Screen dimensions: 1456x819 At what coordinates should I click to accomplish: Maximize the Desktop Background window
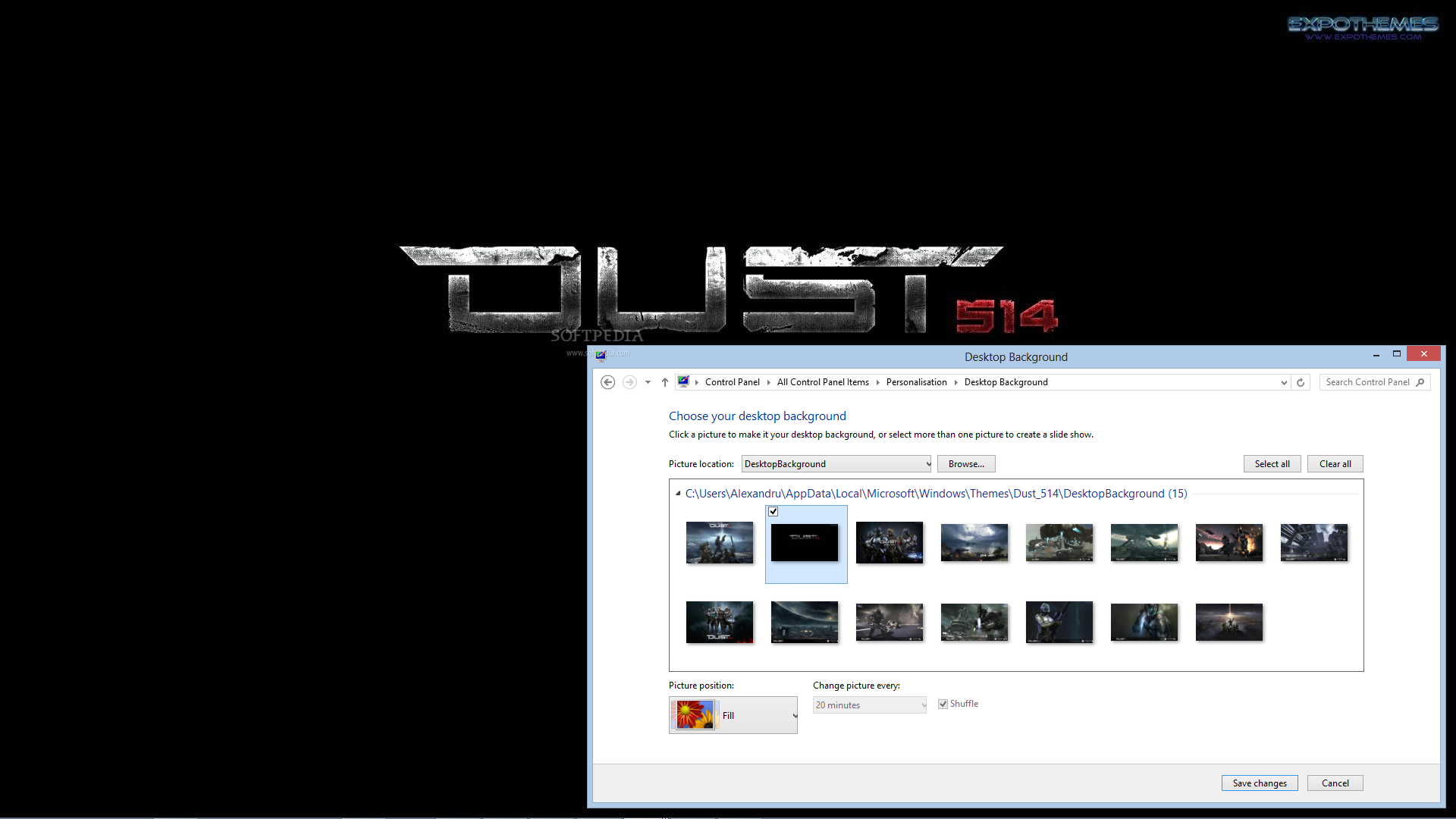1396,354
